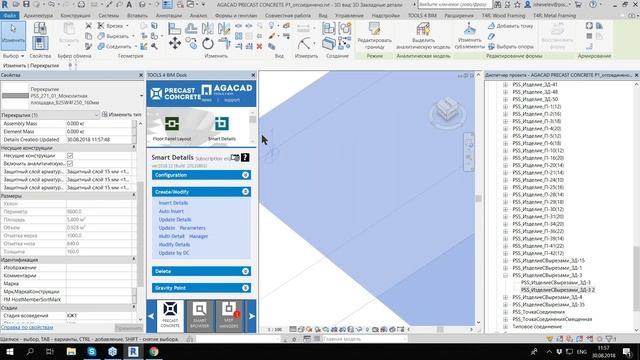
Task: Switch to the Архитектура ribbon tab
Action: [x=38, y=16]
